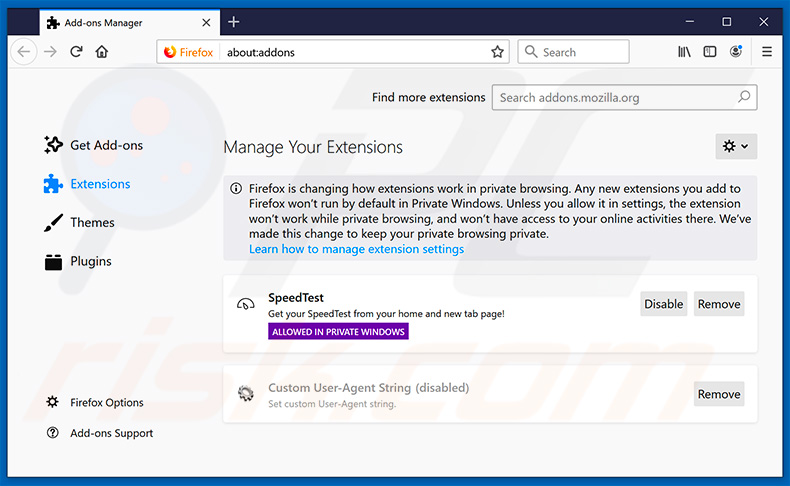This screenshot has width=790, height=486.
Task: Bookmark this page with the star icon
Action: (x=497, y=52)
